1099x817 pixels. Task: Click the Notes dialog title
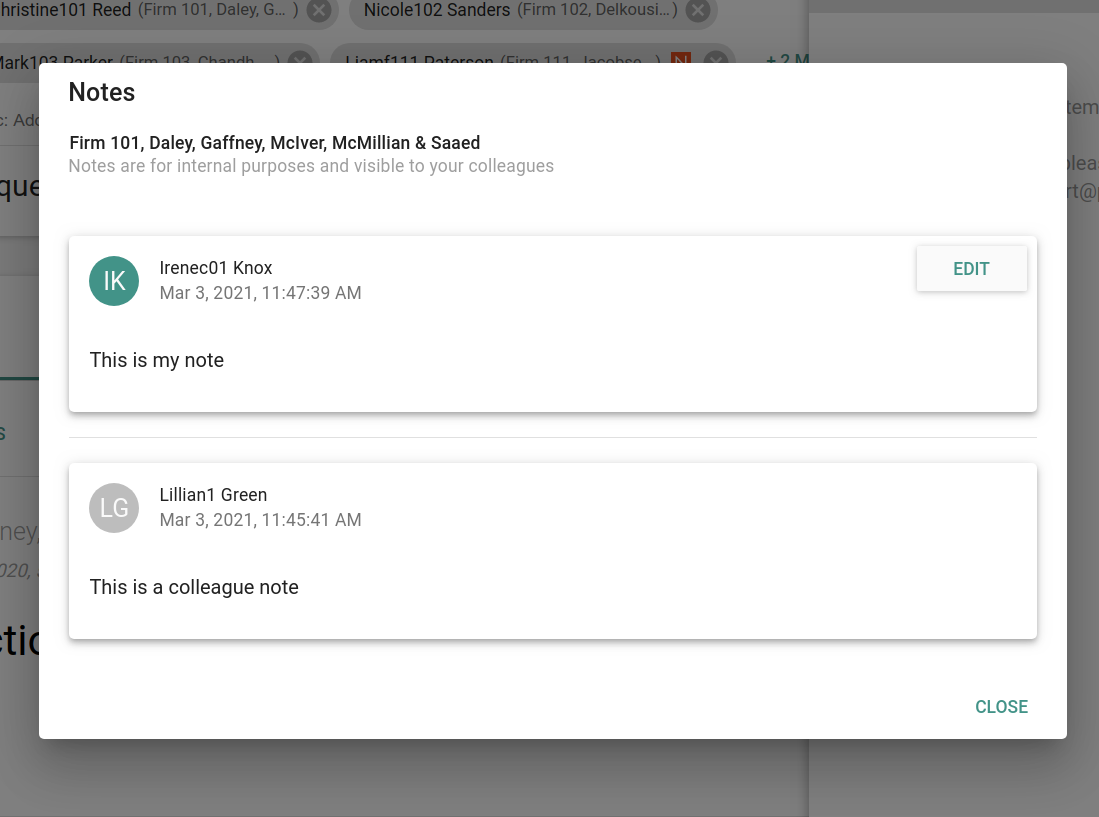click(x=102, y=92)
